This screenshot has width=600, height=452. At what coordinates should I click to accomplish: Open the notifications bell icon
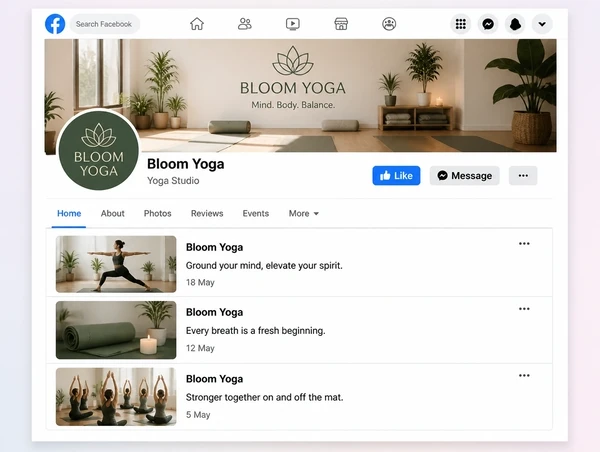coord(515,24)
